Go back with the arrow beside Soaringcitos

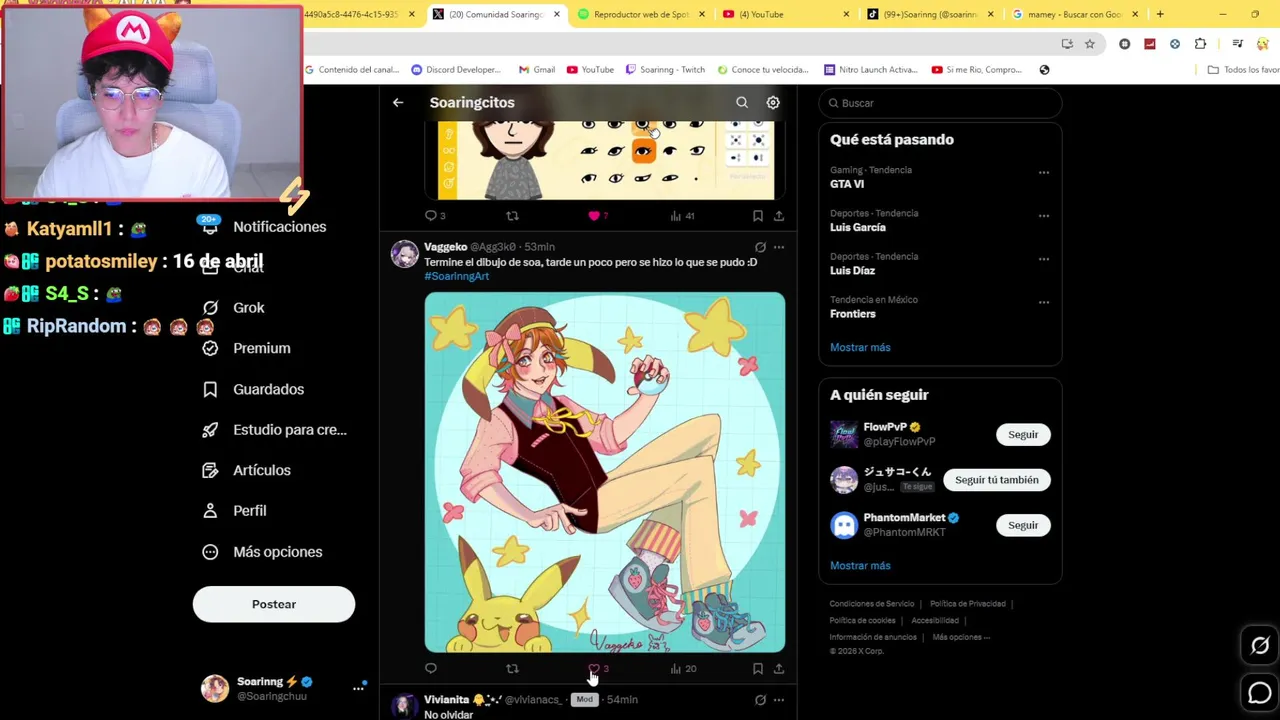coord(398,102)
